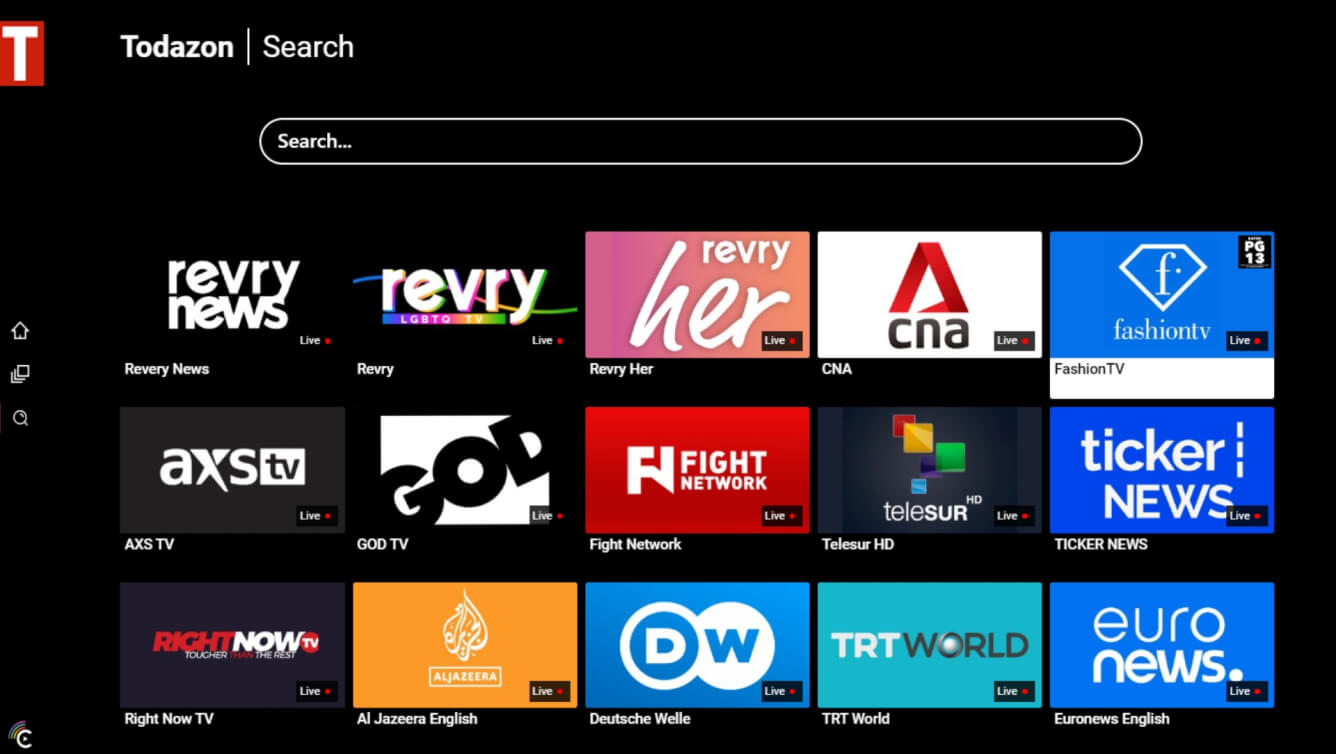Open the library collections sidebar icon
1336x754 pixels.
point(20,374)
